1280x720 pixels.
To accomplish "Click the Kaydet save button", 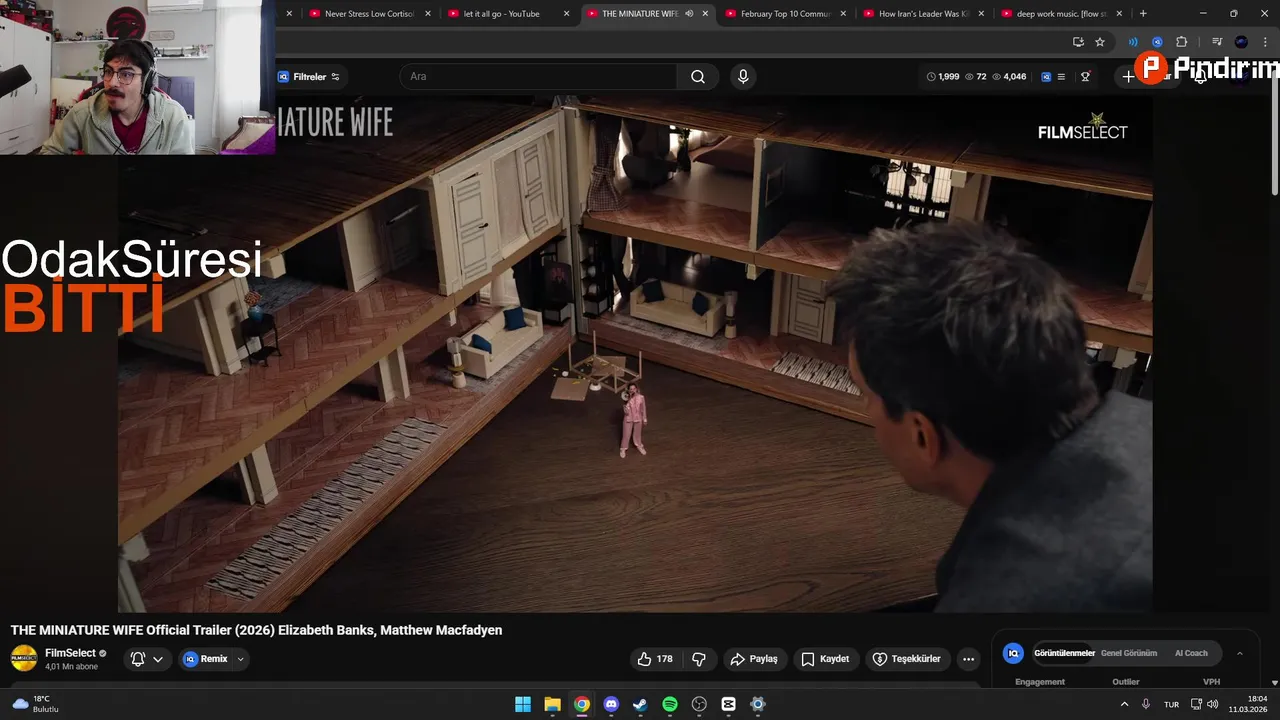I will [x=825, y=659].
